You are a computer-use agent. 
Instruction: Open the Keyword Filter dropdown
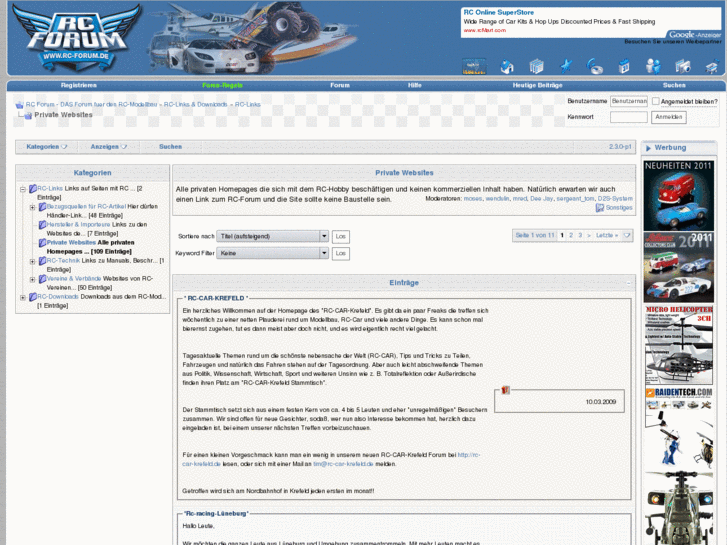click(273, 253)
